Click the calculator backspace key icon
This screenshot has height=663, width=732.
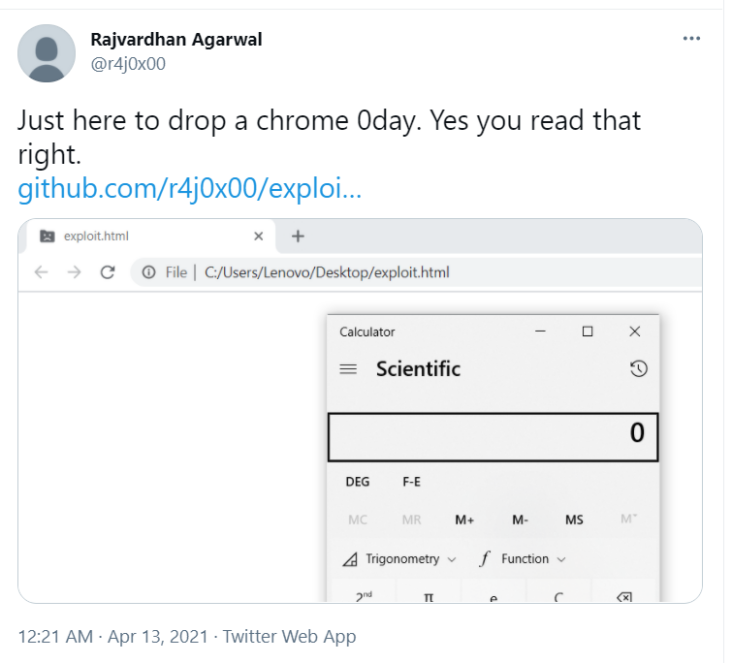click(x=624, y=597)
